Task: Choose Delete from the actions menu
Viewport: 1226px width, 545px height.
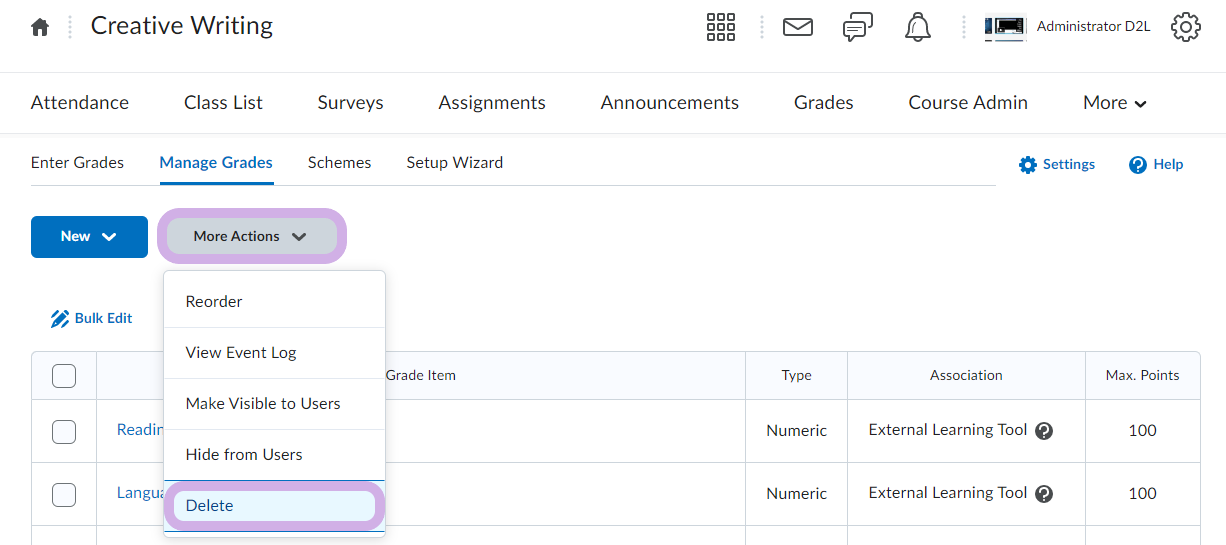Action: pos(274,506)
